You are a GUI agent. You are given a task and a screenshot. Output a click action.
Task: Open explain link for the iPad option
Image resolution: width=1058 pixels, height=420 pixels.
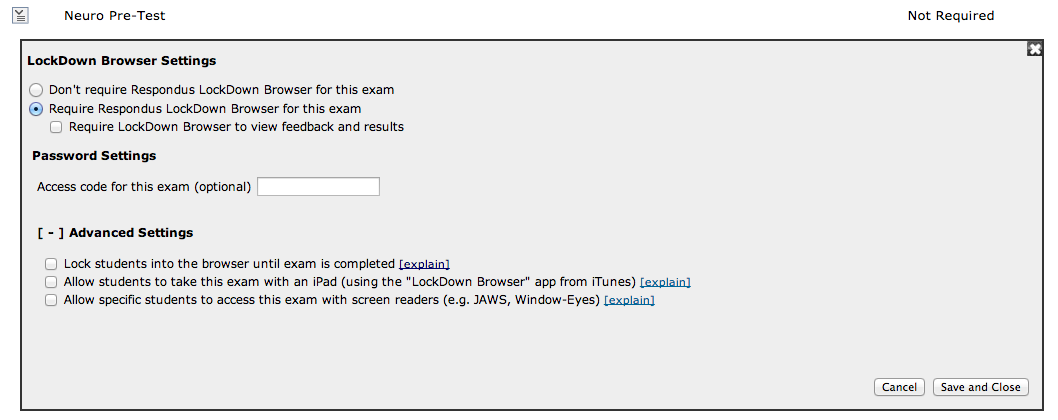click(665, 282)
